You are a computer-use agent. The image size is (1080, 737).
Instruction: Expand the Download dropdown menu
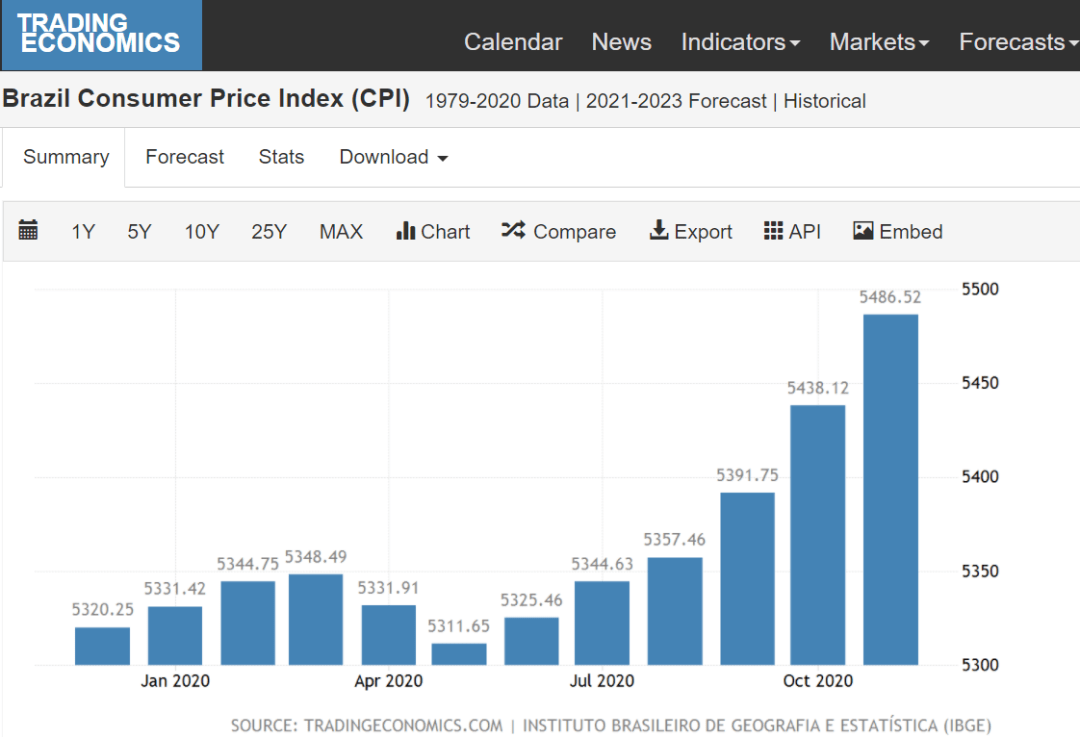[x=393, y=157]
